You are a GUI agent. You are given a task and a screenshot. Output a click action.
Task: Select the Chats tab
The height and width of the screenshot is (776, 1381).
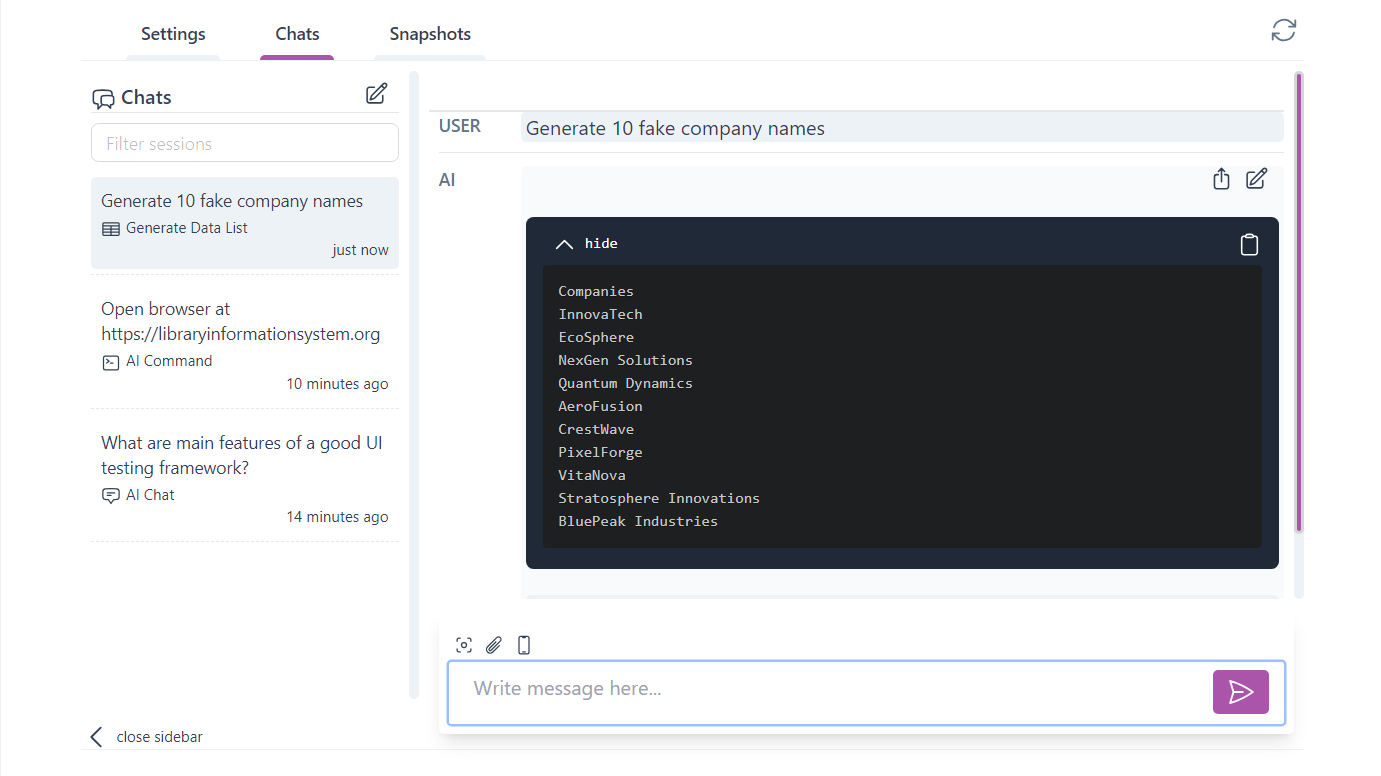297,34
